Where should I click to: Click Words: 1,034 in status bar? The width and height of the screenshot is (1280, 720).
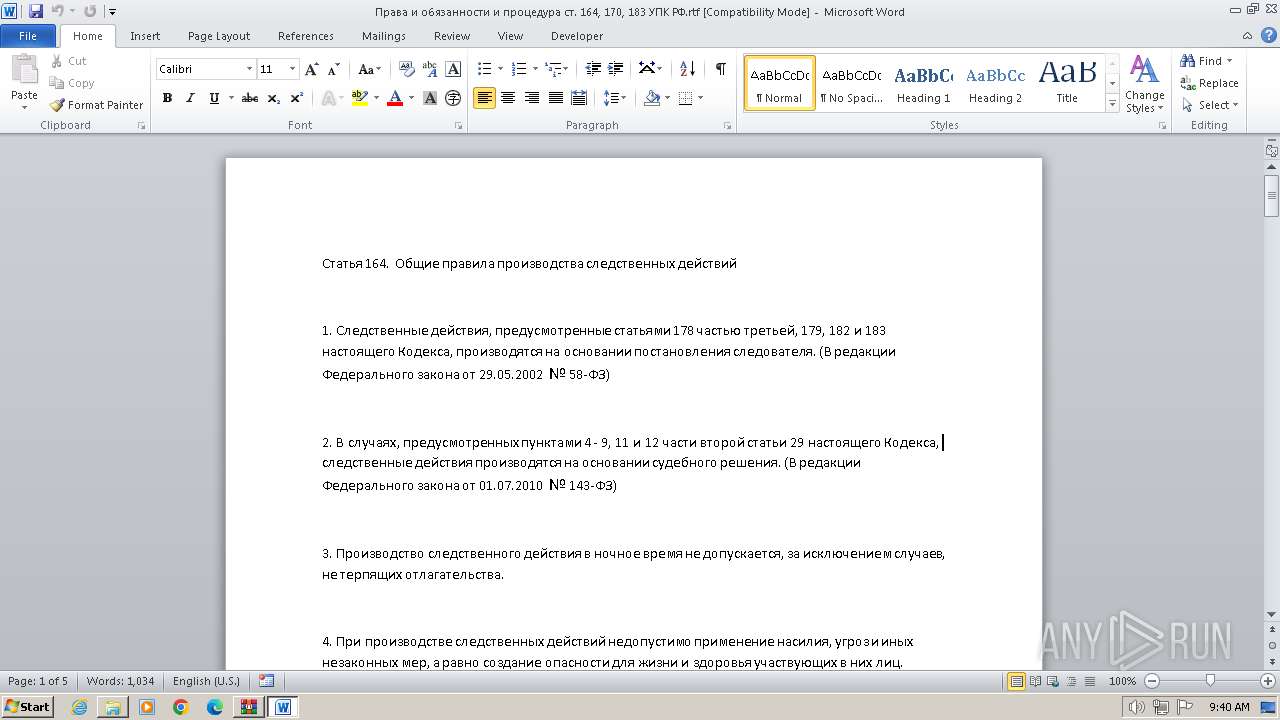tap(120, 681)
